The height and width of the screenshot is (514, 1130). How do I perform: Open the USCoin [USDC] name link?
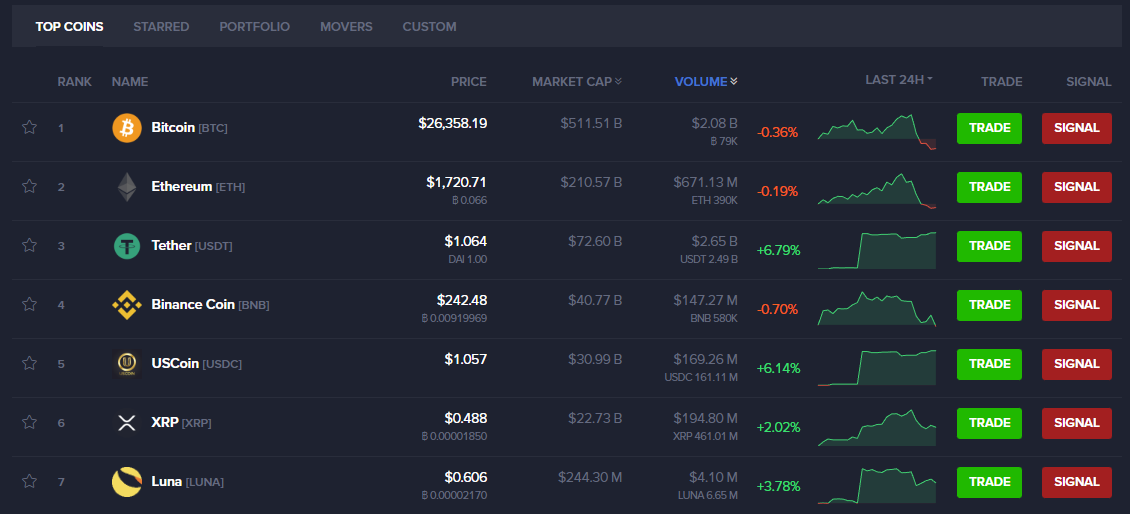[197, 364]
